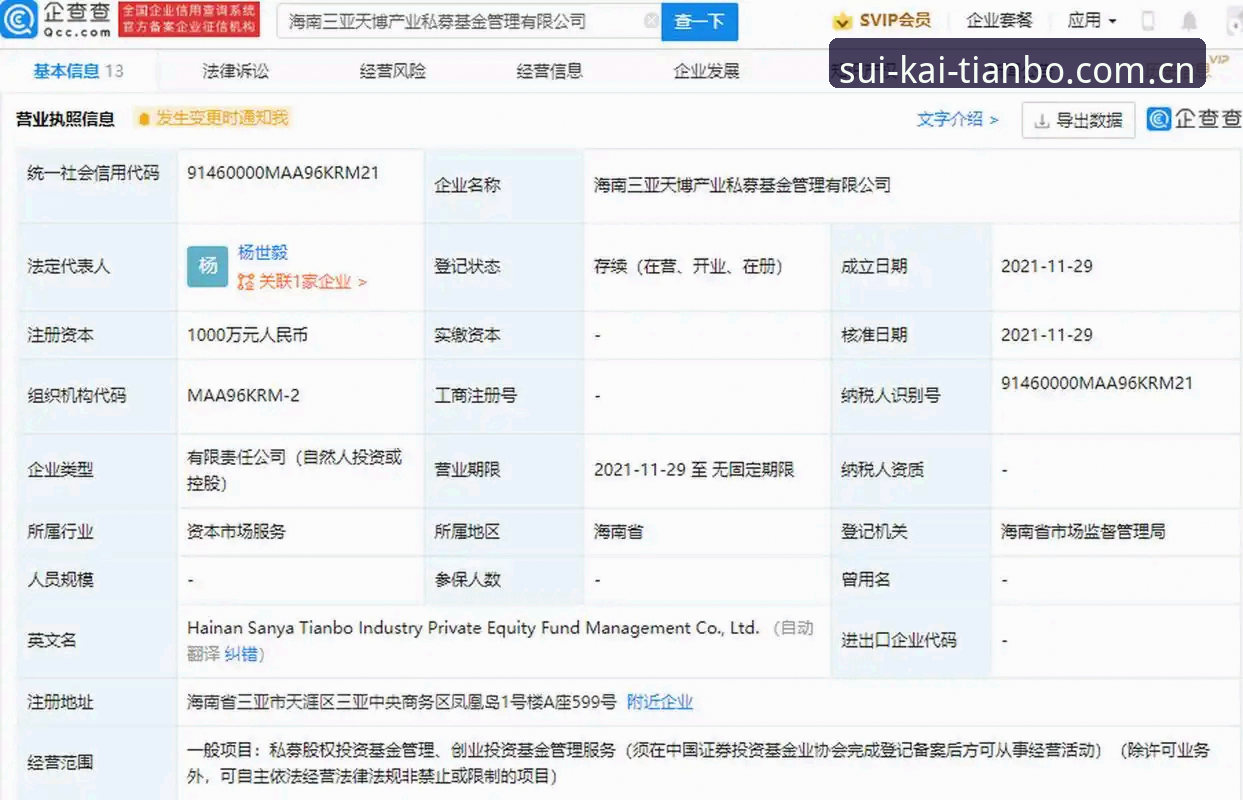Click the 查一下 search button
Image resolution: width=1243 pixels, height=800 pixels.
(699, 21)
